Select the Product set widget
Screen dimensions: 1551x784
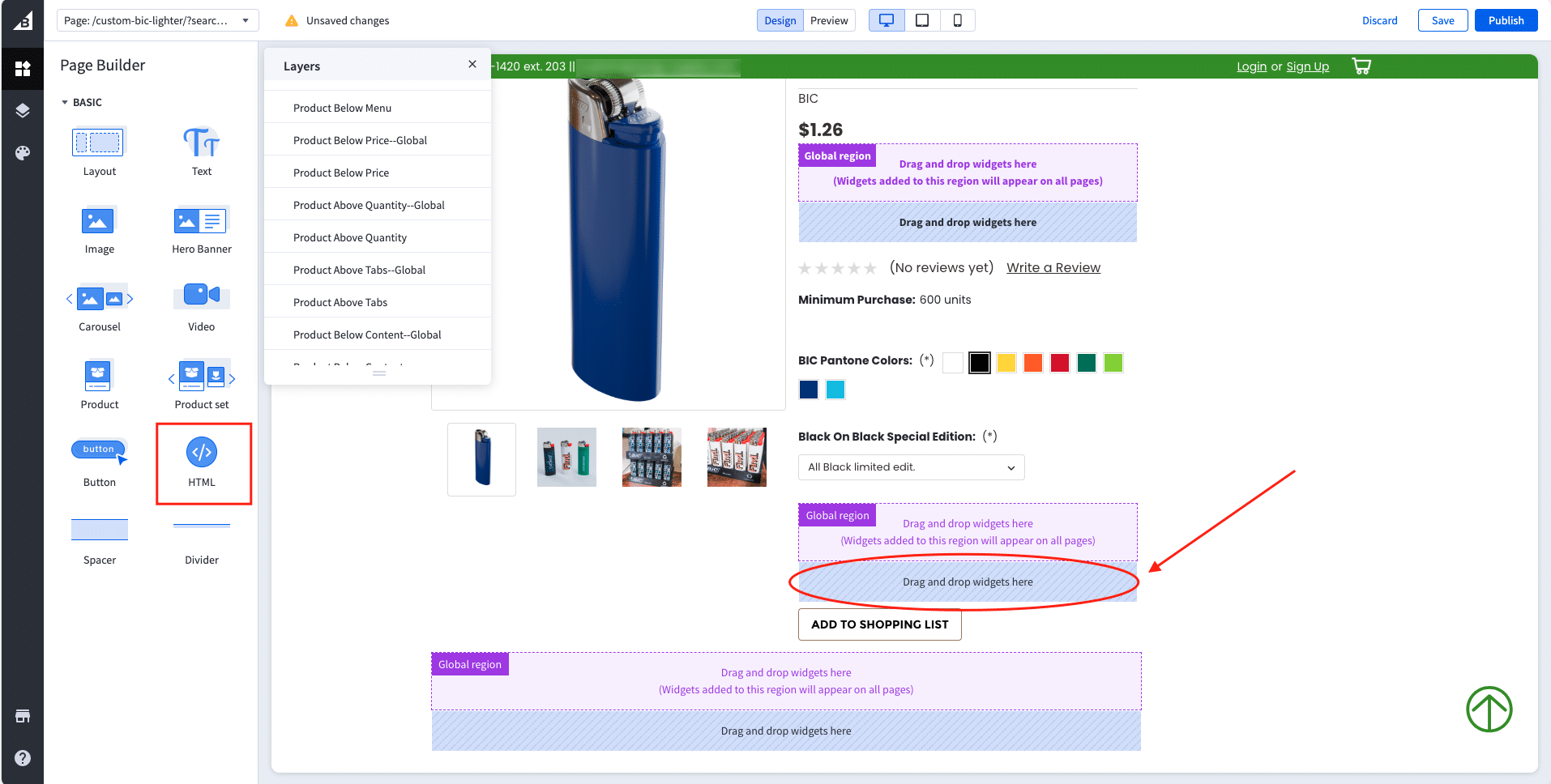pos(202,386)
